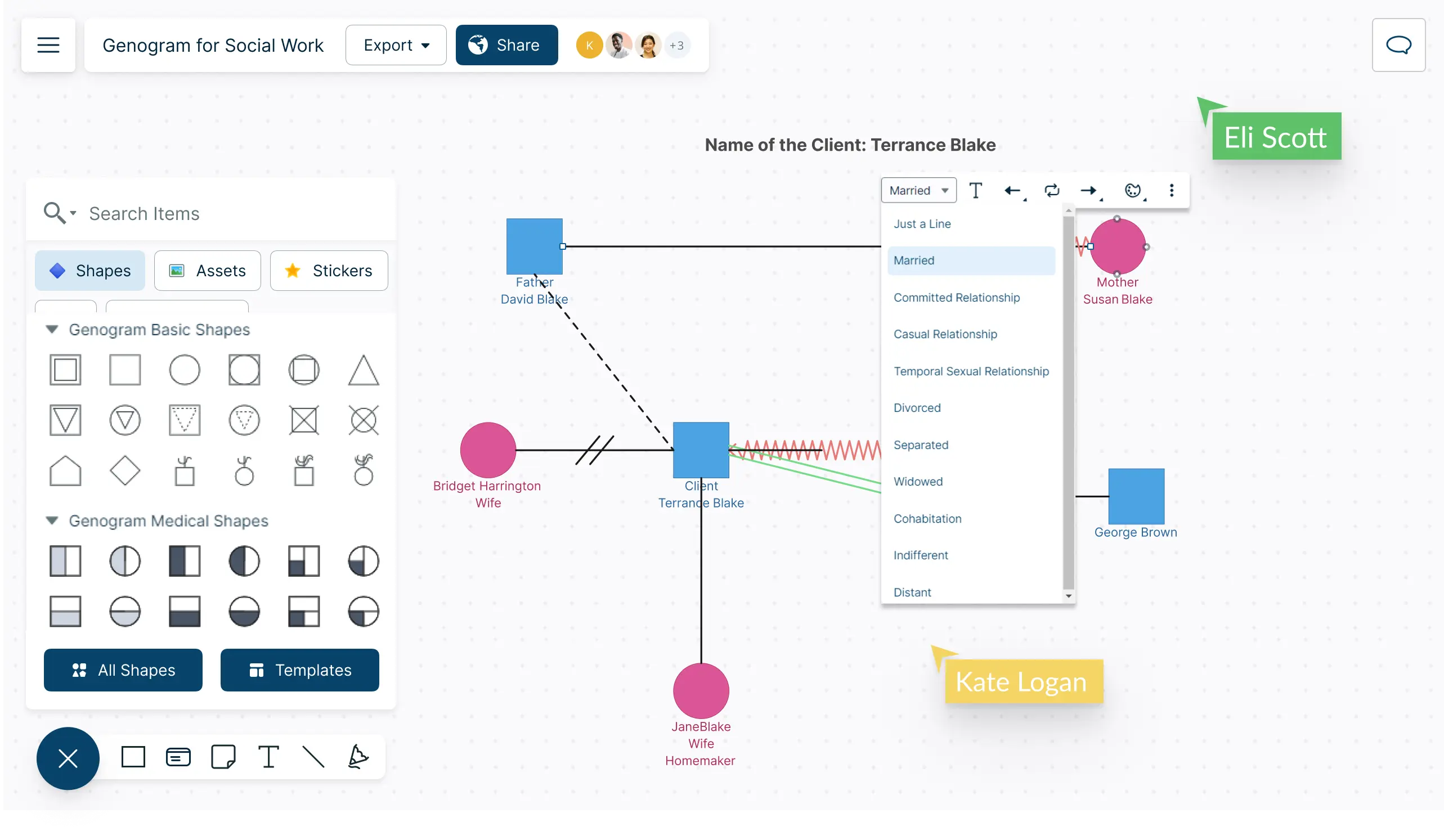Click the more options ellipsis icon
The image size is (1444, 840).
[1172, 191]
